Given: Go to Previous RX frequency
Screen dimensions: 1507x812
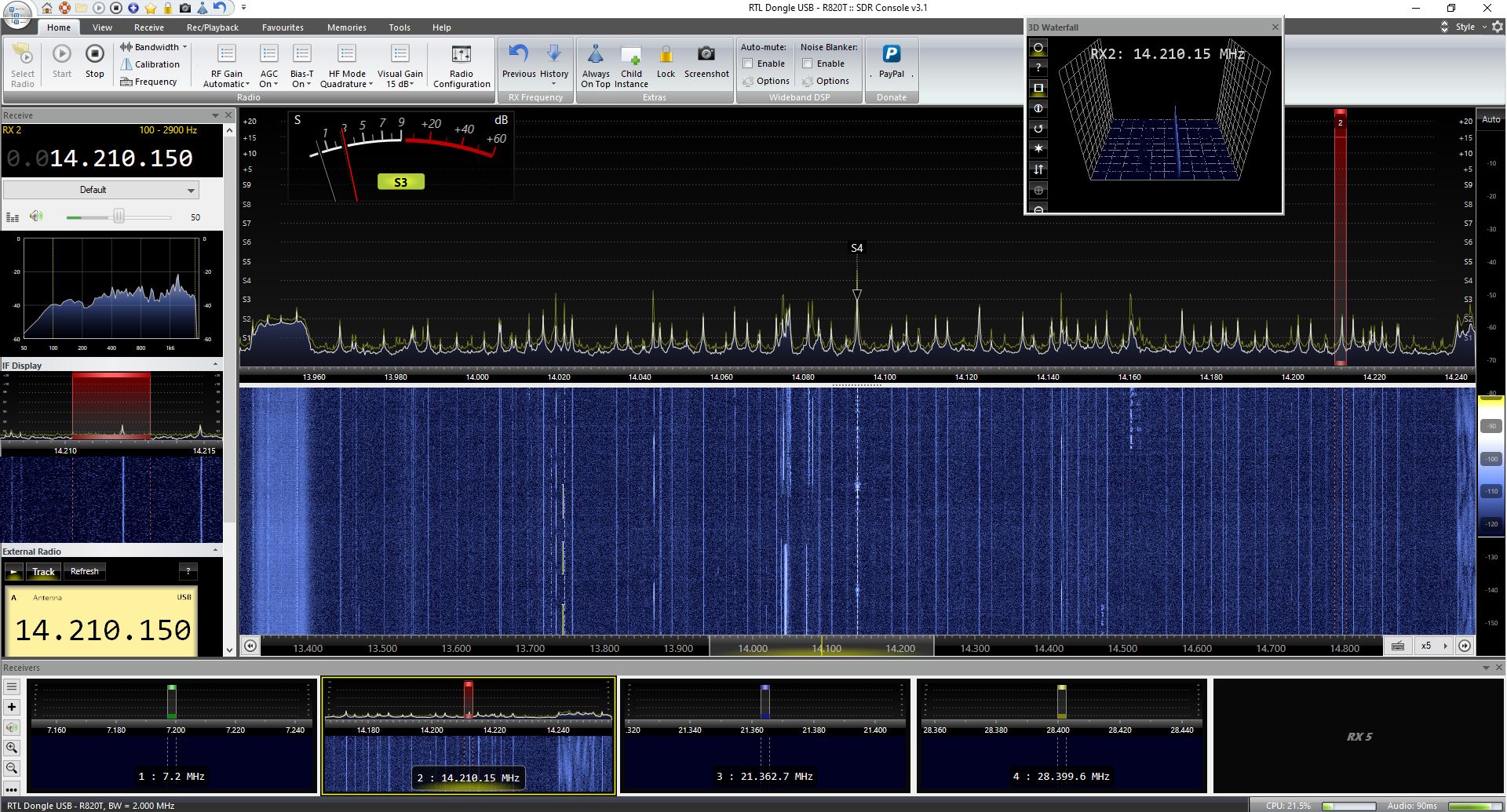Looking at the screenshot, I should coord(519,54).
